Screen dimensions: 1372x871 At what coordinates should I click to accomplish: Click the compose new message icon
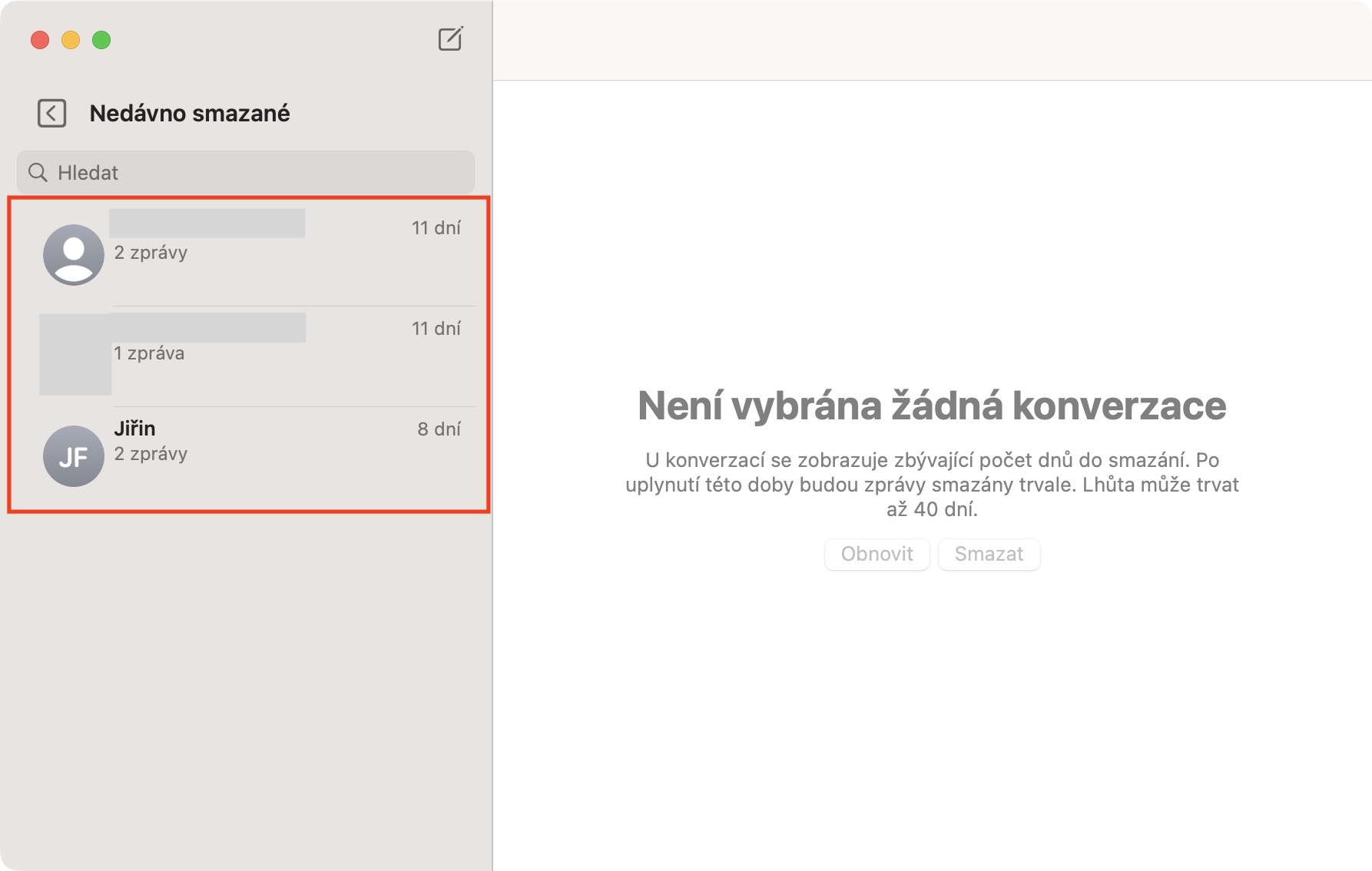[450, 38]
